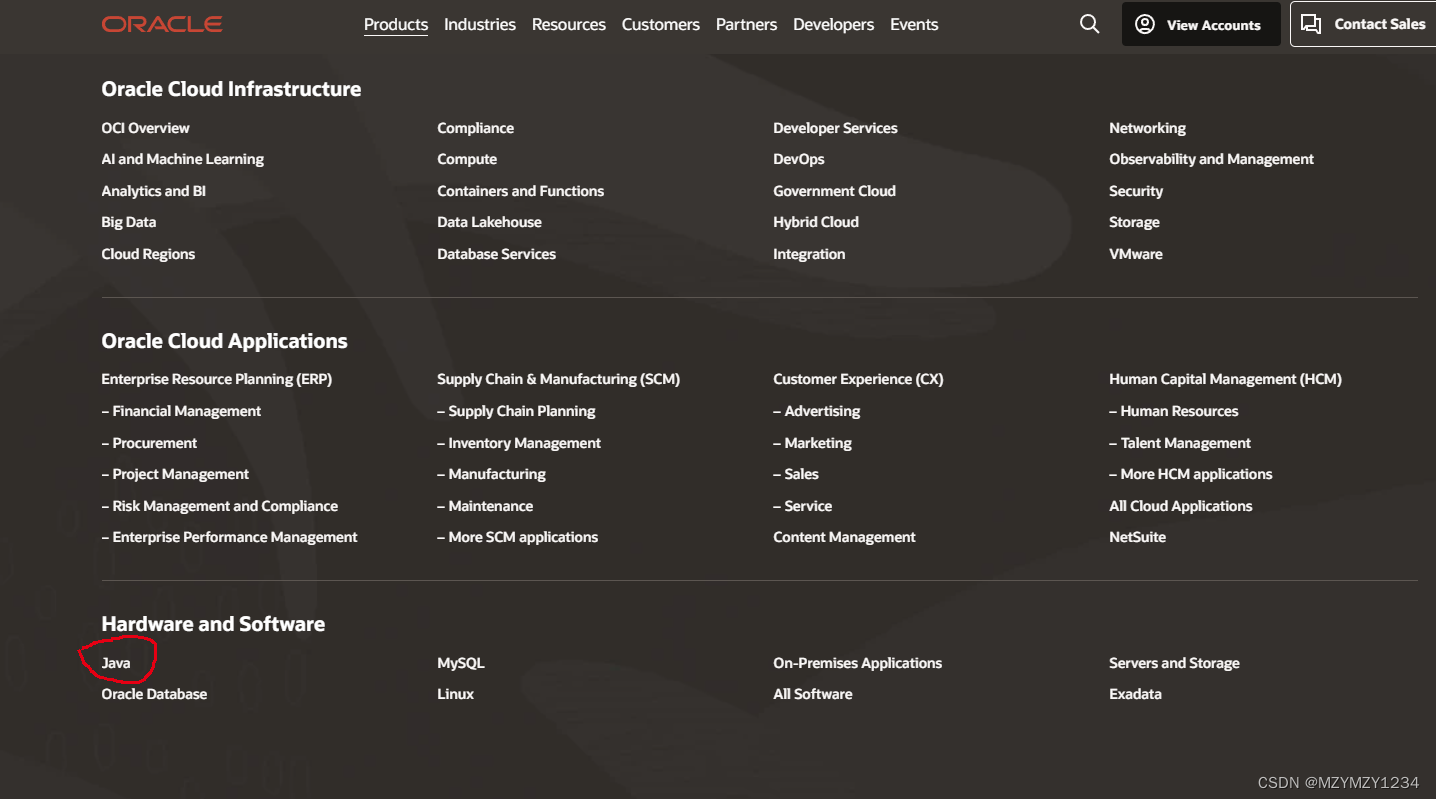Open Analytics and BI
Screen dimensions: 1436x799
[x=154, y=191]
